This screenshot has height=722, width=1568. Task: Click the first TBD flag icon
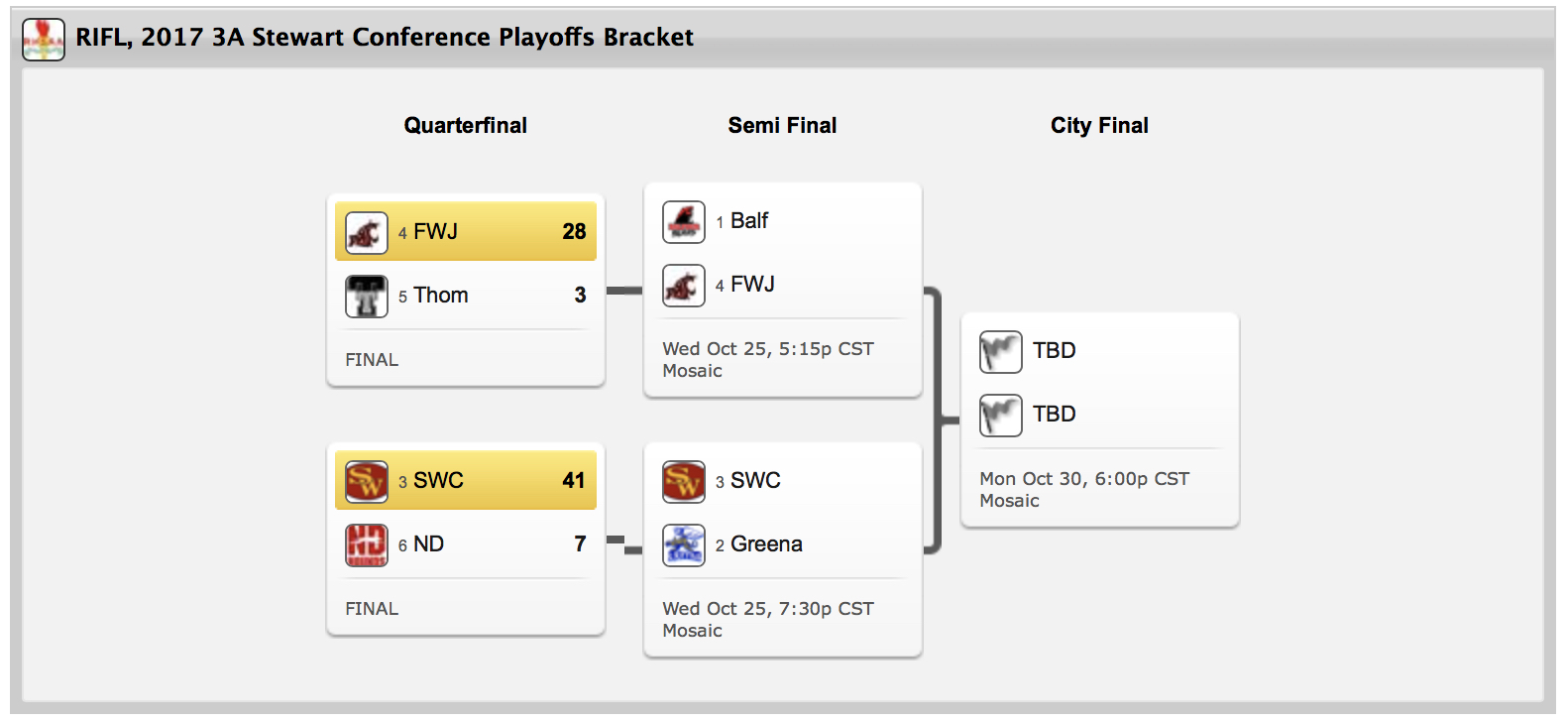(1001, 352)
